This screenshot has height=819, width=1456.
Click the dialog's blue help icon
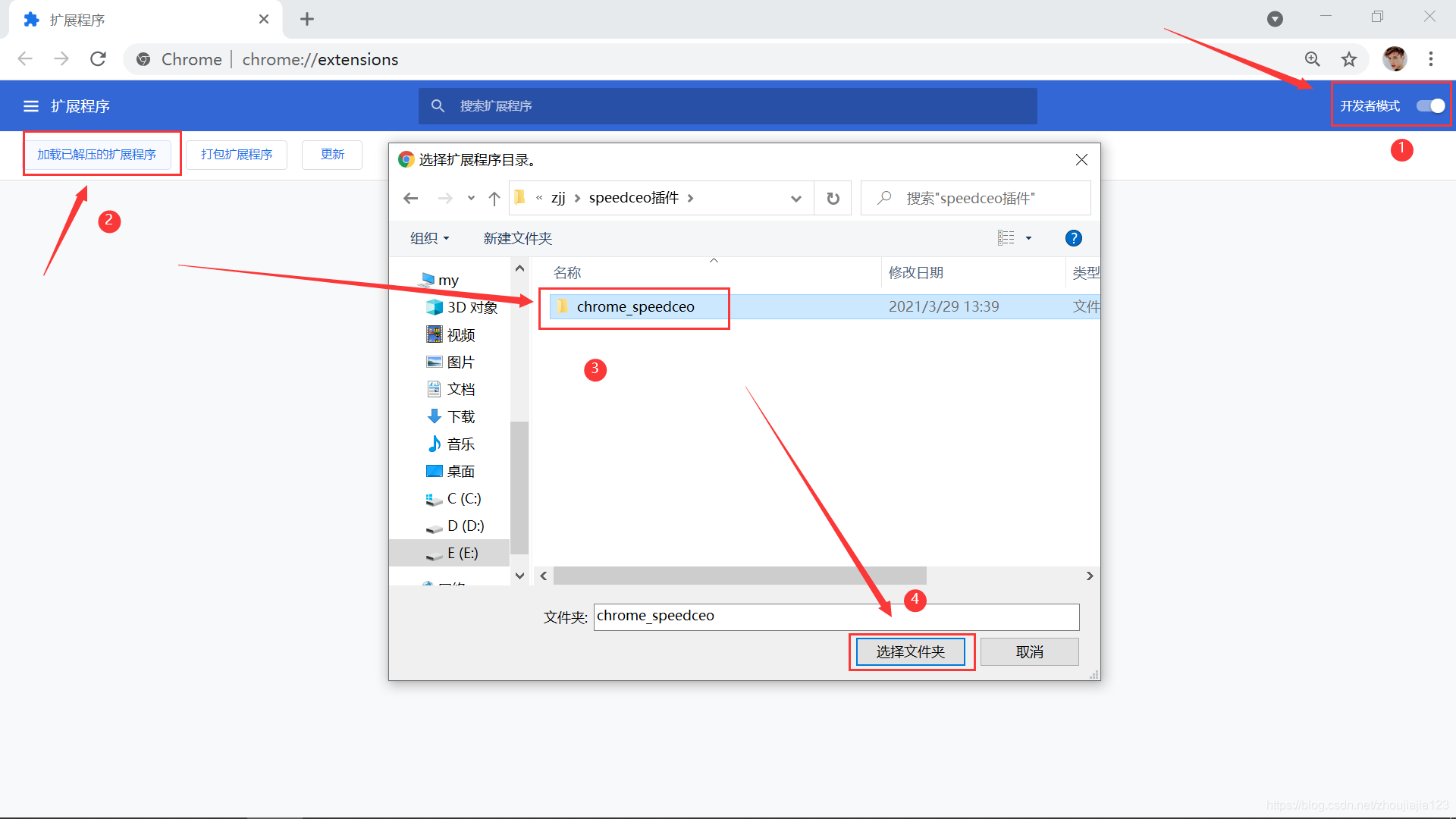tap(1073, 238)
